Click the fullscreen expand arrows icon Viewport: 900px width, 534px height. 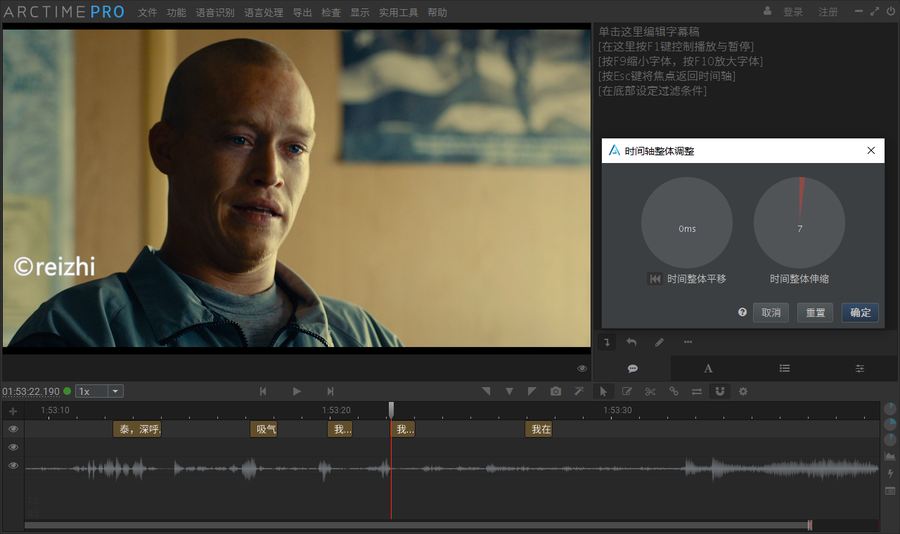coord(875,11)
